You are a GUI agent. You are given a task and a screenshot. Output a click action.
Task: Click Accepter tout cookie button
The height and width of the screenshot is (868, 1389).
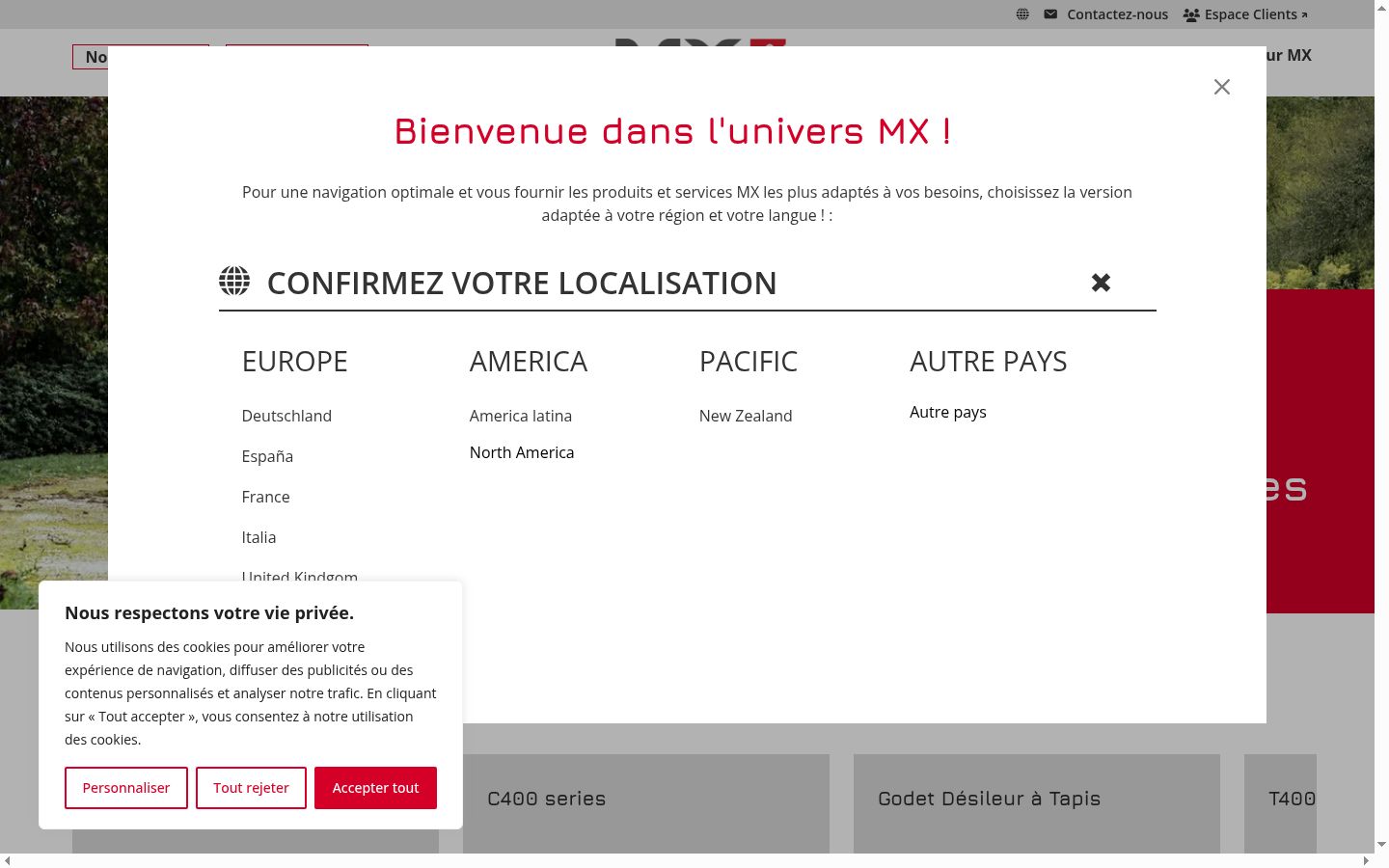click(375, 788)
